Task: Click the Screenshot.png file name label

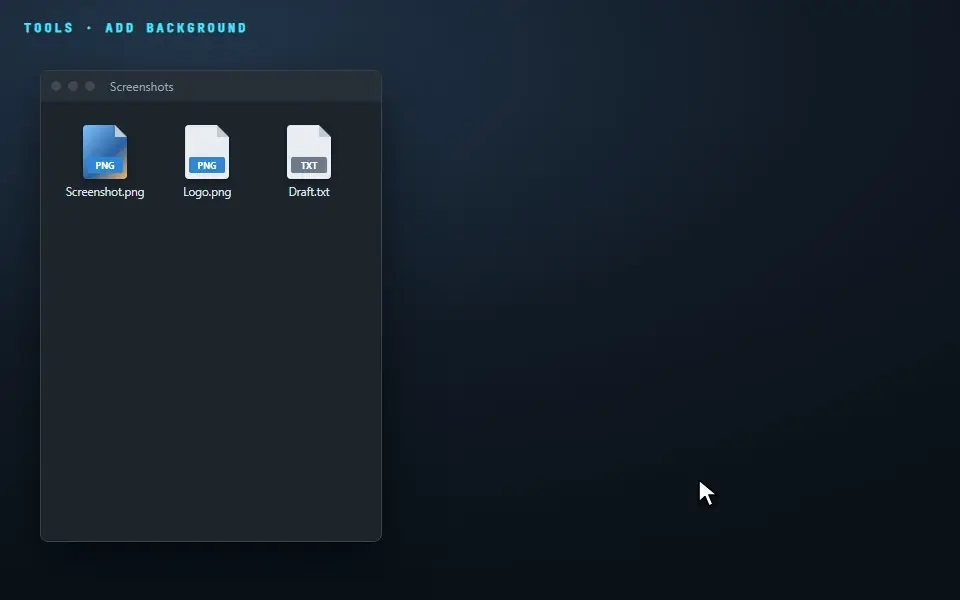Action: point(105,192)
